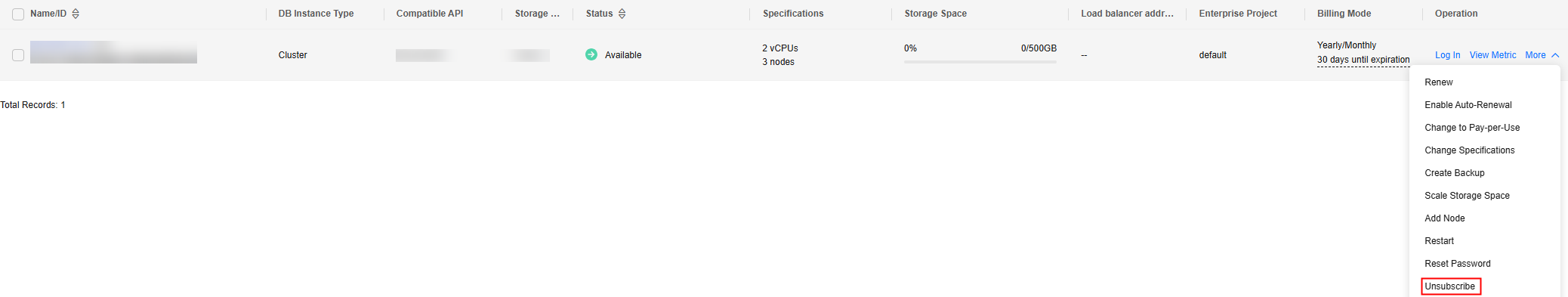Choose Change to Pay-per-Use

coord(1472,128)
